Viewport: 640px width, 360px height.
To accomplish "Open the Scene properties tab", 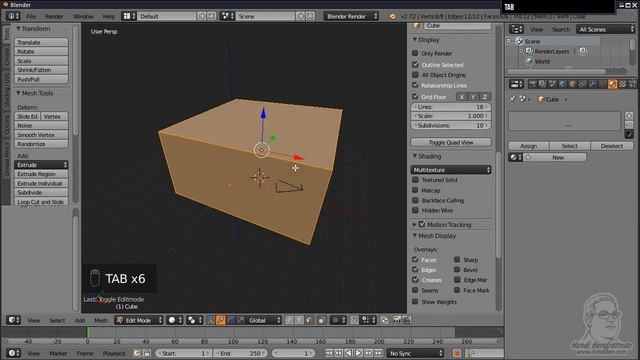I will (x=552, y=84).
